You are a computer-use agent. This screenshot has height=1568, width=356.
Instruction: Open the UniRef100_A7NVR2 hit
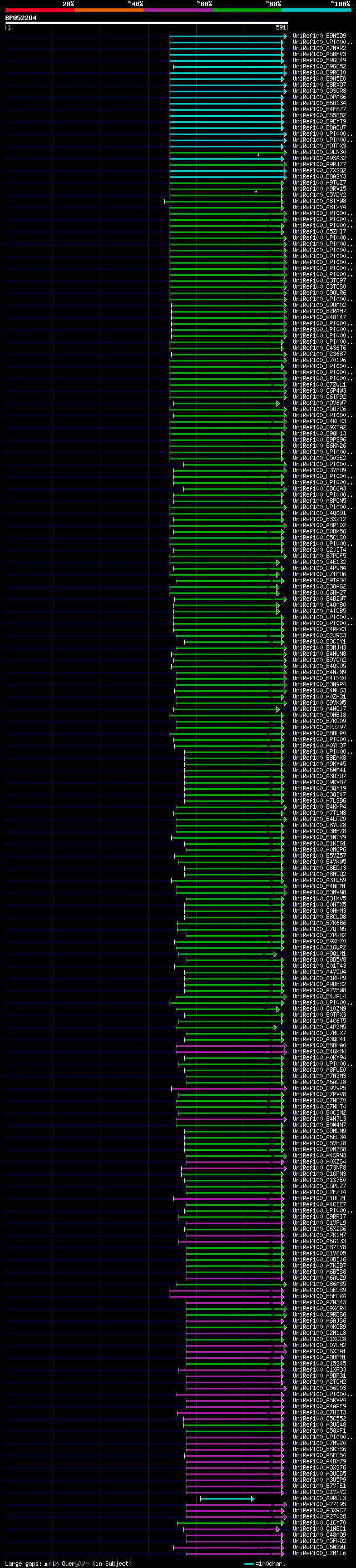319,48
